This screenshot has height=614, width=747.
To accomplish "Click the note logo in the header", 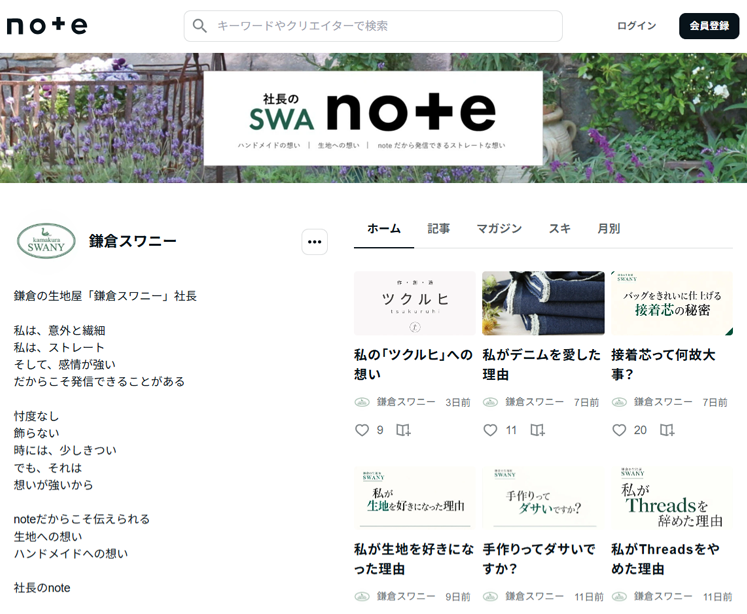I will [x=47, y=26].
